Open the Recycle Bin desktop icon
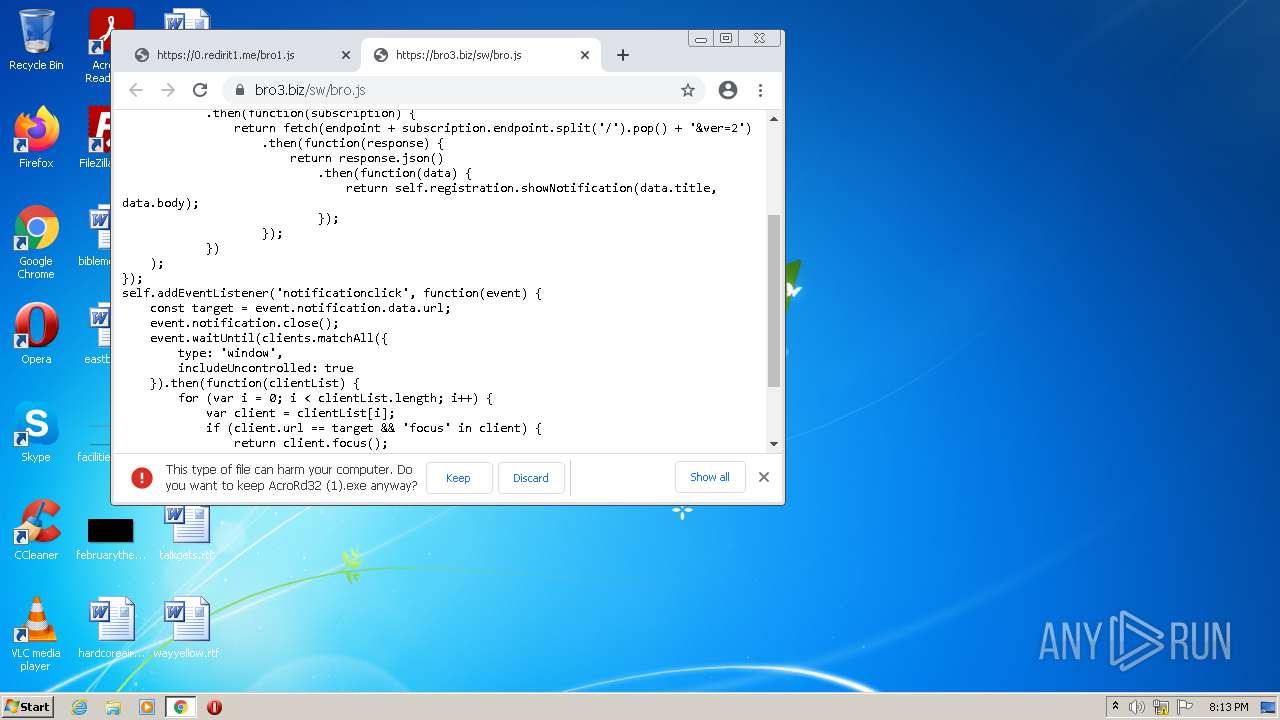The image size is (1280, 720). point(36,40)
